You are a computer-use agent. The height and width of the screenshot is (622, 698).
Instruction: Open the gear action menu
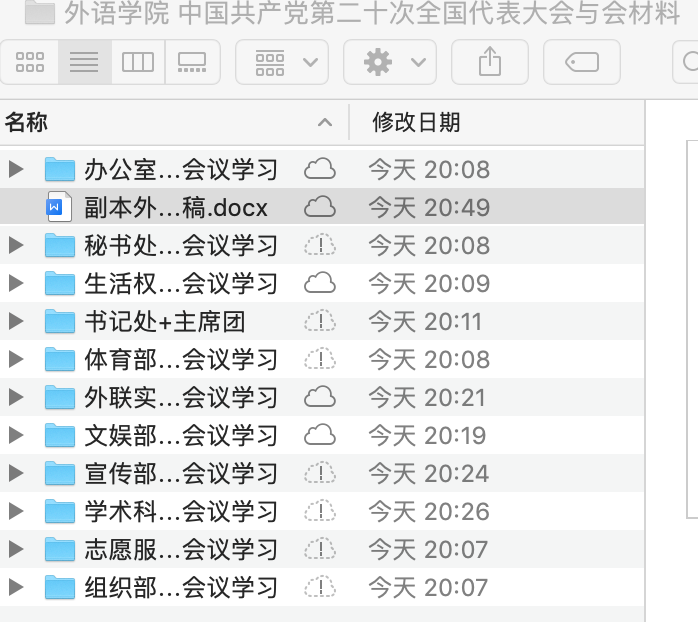(x=389, y=62)
